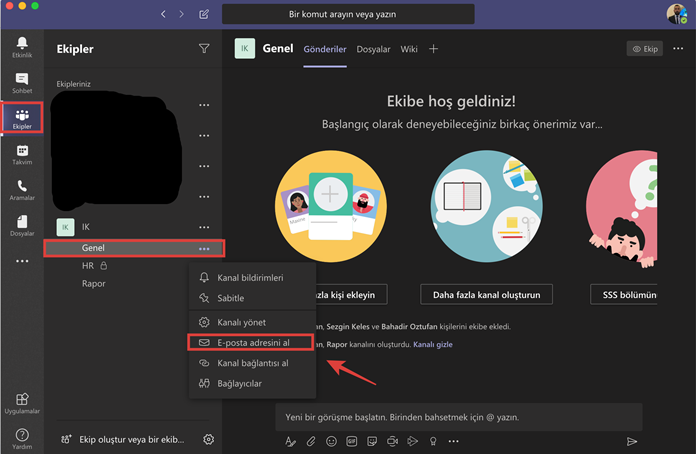Open team management settings gear
The width and height of the screenshot is (696, 454).
click(x=208, y=439)
